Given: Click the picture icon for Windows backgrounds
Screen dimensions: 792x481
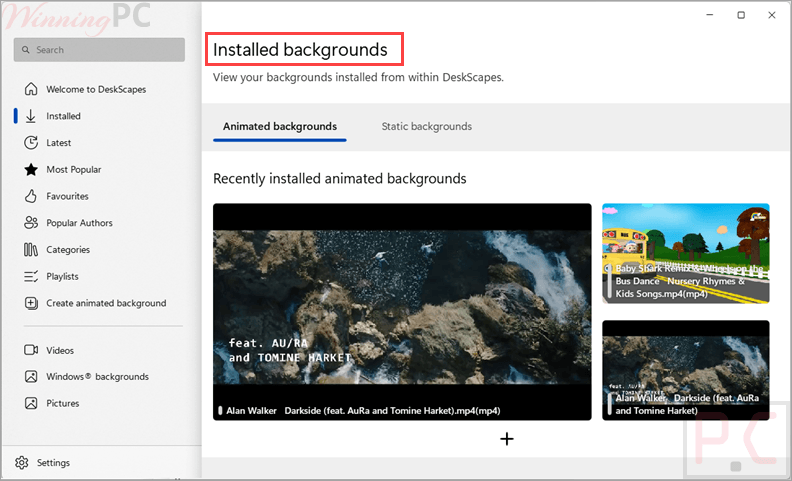Looking at the screenshot, I should click(x=31, y=376).
